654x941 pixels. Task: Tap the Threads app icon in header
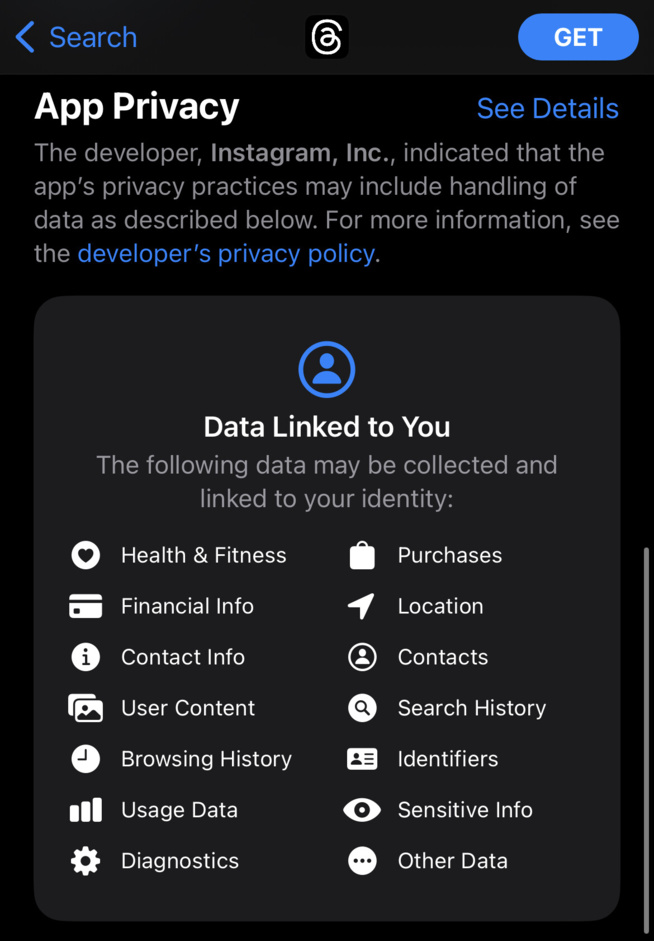click(327, 38)
